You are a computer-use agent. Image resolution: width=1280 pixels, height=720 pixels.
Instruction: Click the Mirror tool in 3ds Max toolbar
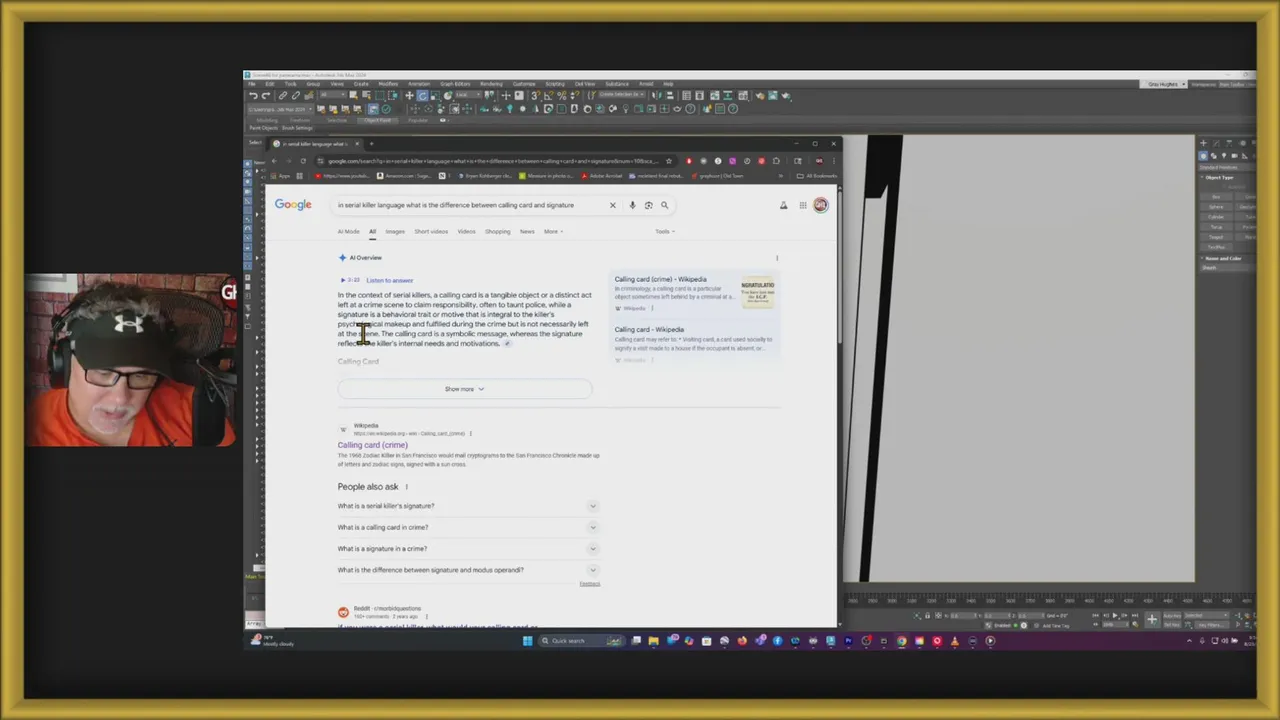[656, 96]
